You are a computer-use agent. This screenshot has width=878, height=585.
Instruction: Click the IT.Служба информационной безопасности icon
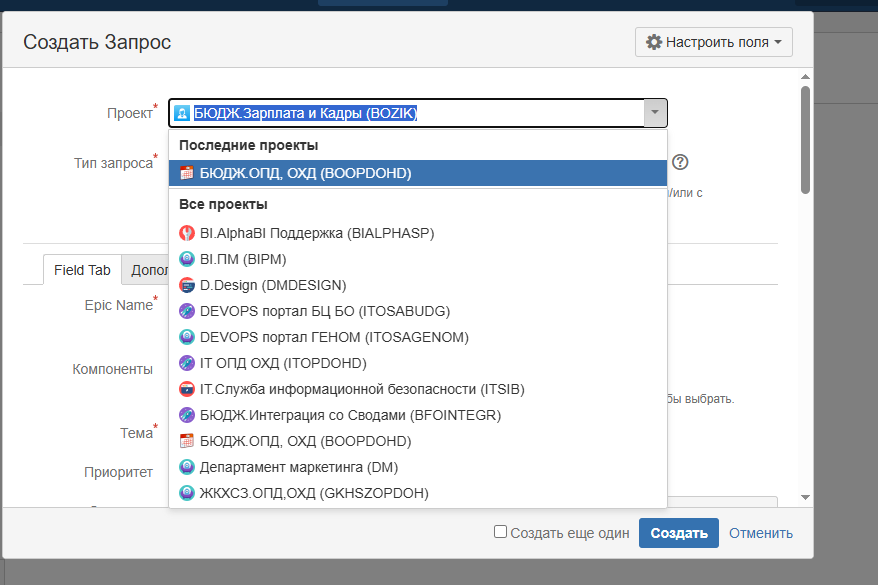[x=186, y=389]
